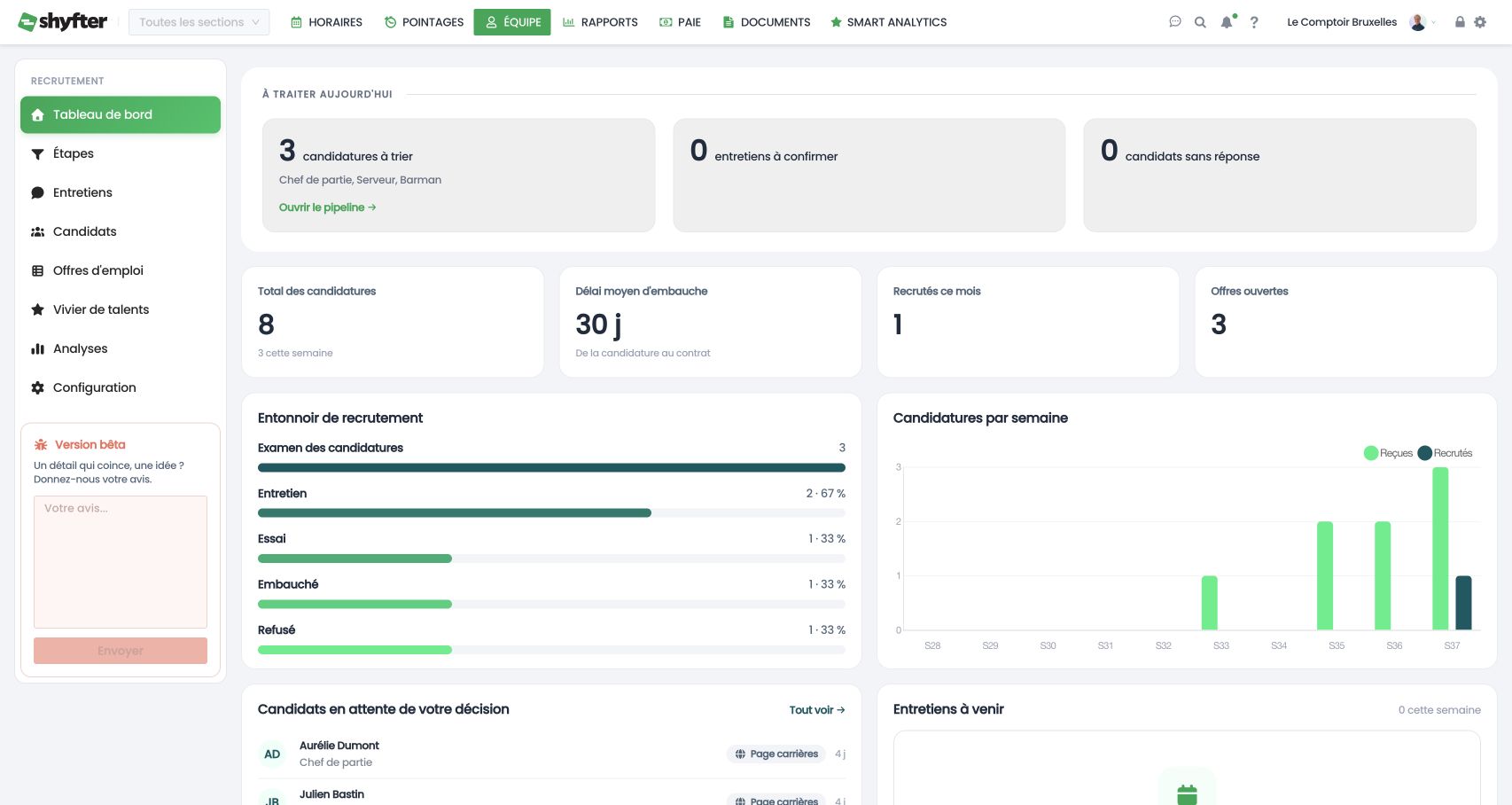Click the Entretien funnel progress bar
Screen dimensions: 1512x805
coord(551,512)
